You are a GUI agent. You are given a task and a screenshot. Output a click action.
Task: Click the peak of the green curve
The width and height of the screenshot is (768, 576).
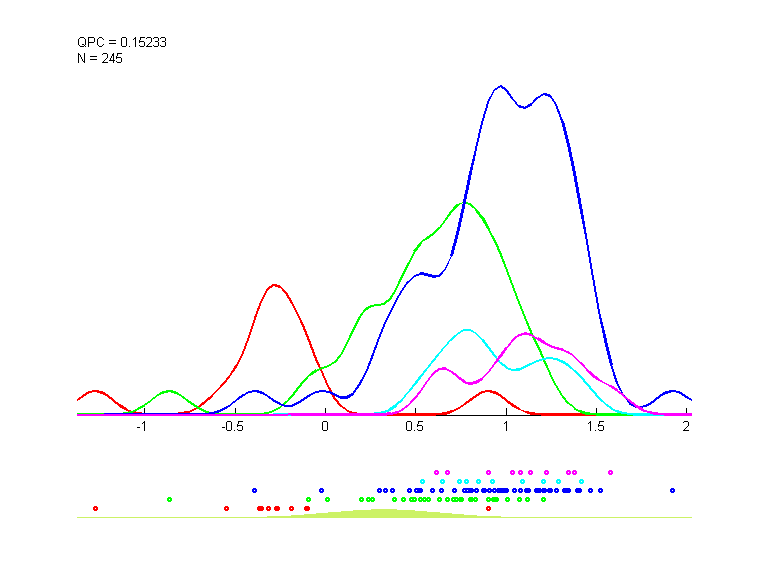(x=462, y=203)
